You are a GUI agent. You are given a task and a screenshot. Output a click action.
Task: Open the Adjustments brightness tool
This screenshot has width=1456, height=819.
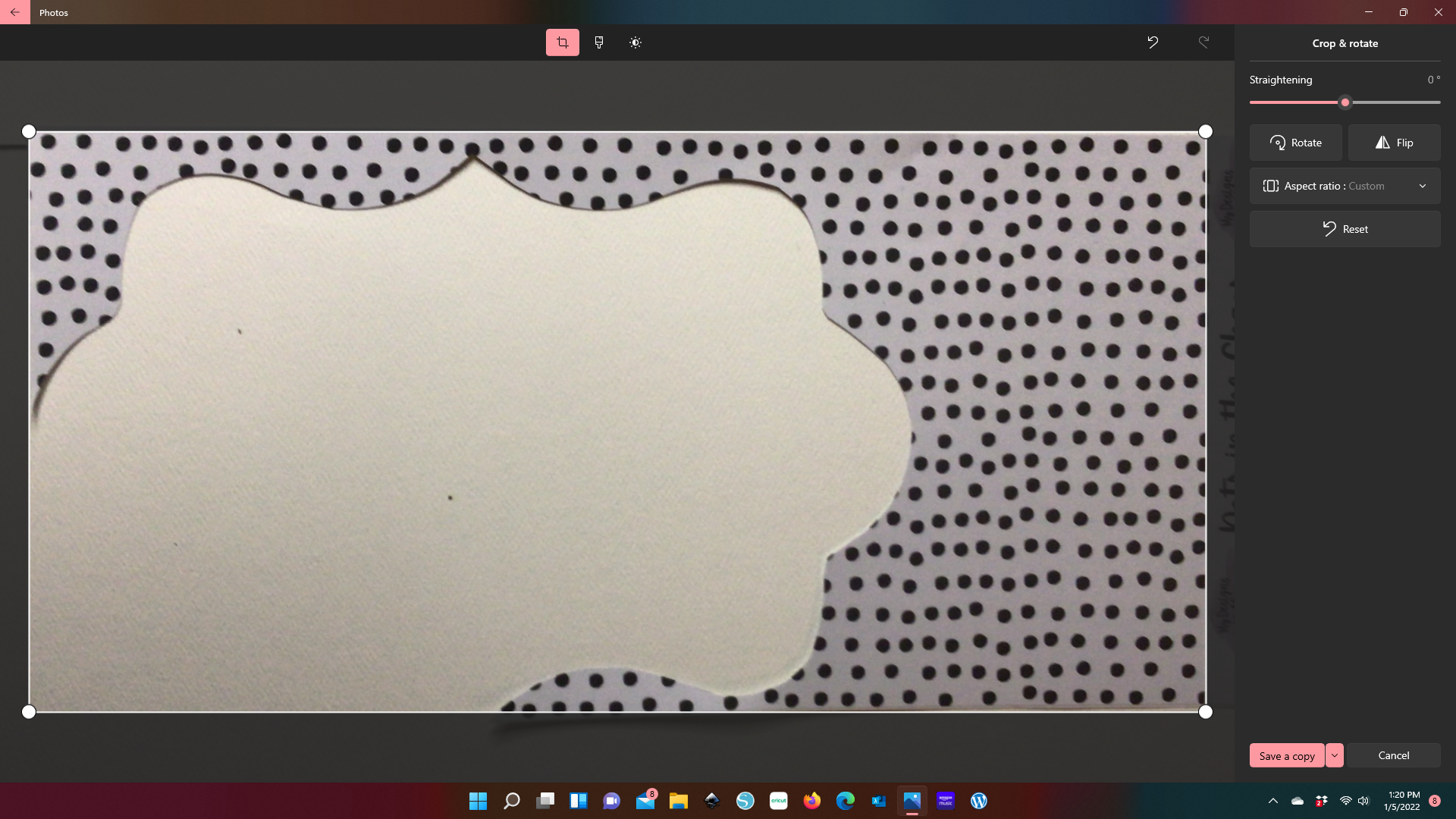tap(635, 42)
